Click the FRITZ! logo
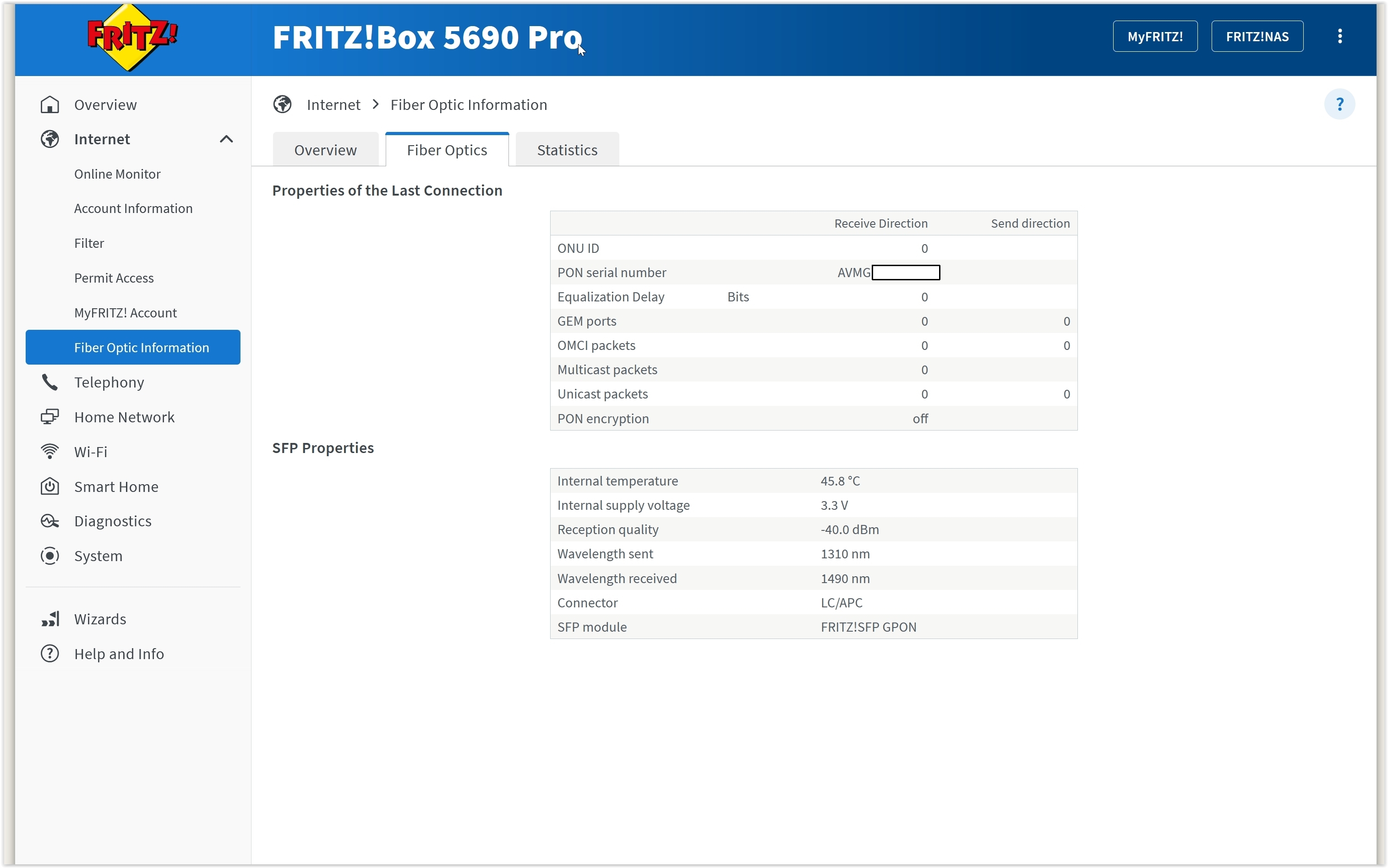The height and width of the screenshot is (868, 1388). point(132,37)
